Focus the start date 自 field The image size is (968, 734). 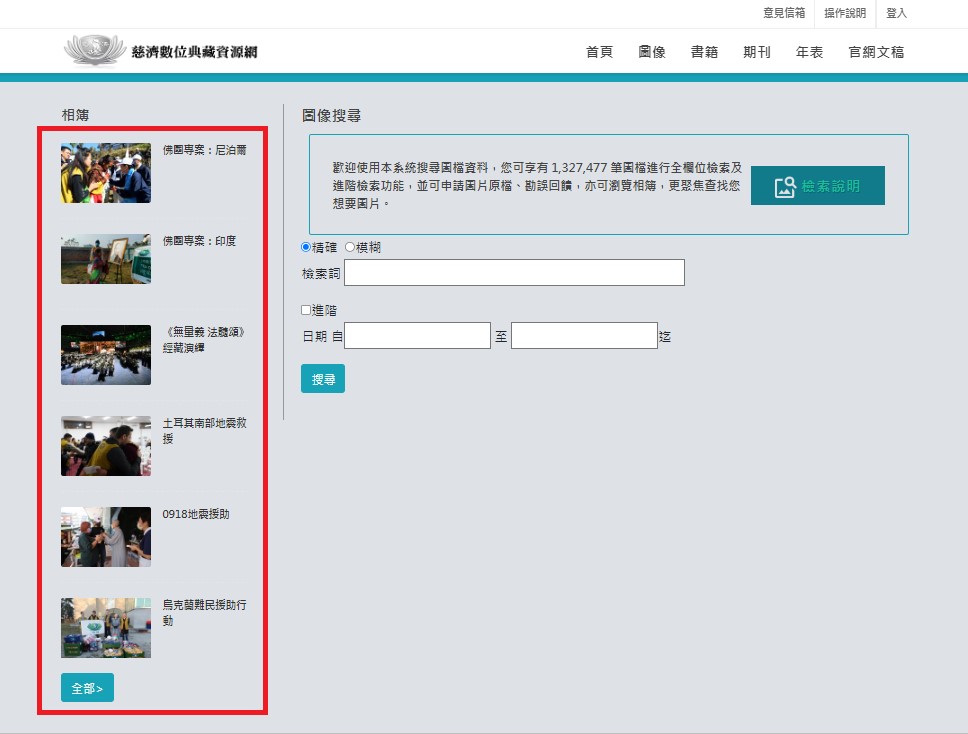point(417,335)
